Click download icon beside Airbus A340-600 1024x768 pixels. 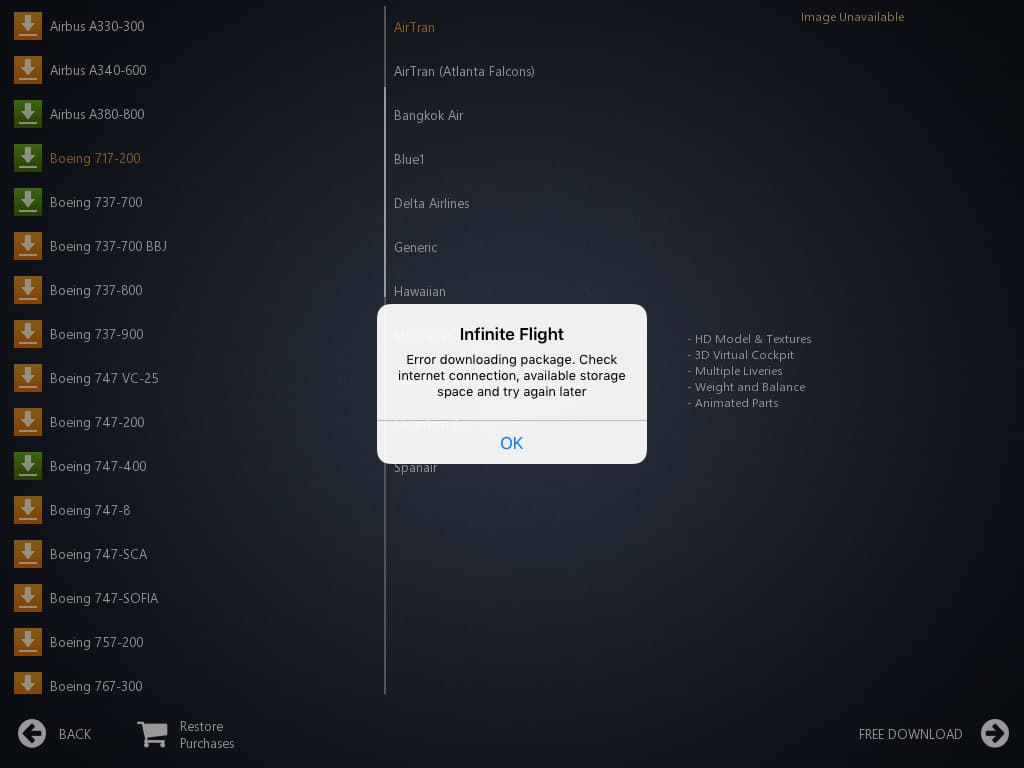[27, 70]
